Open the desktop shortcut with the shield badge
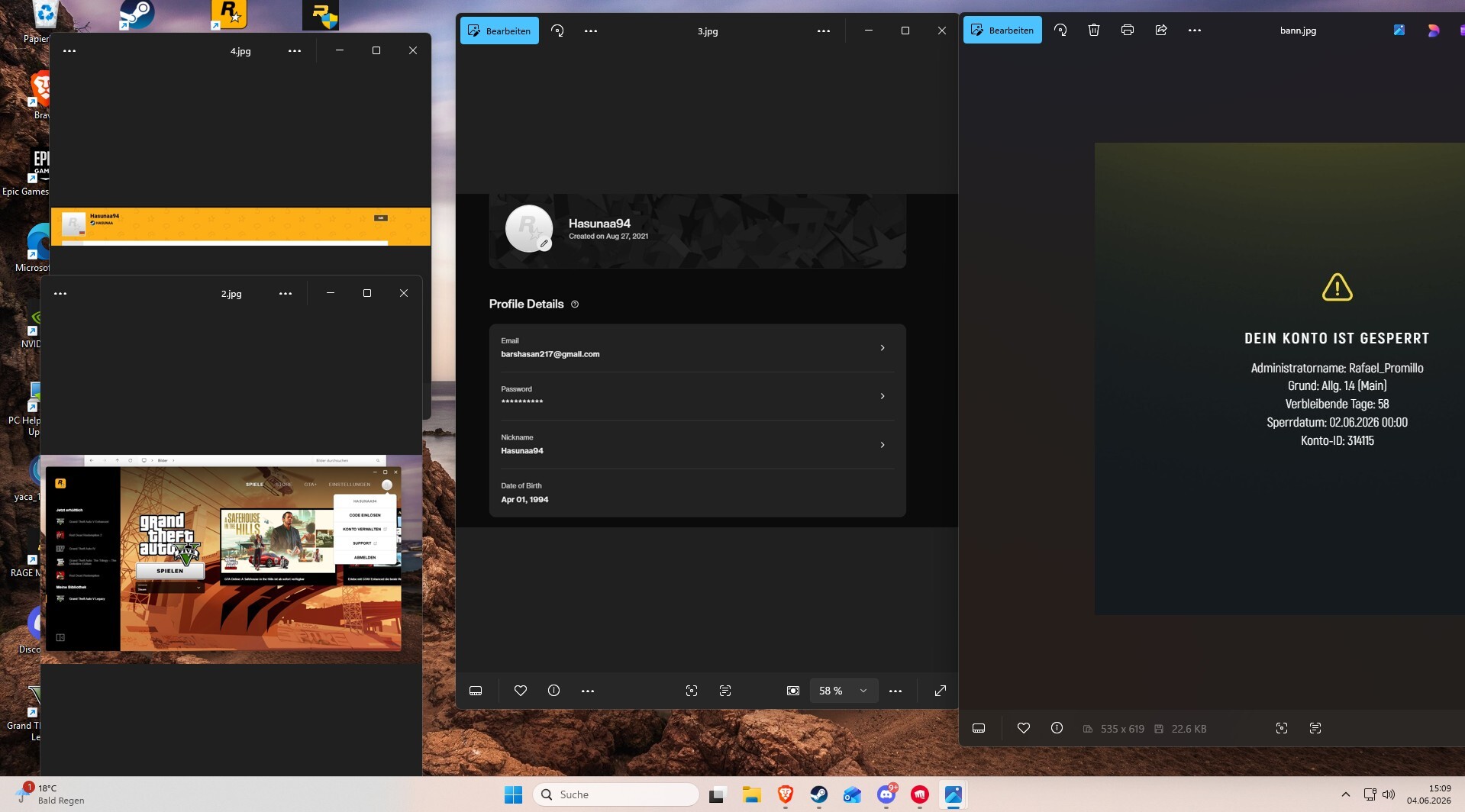1465x812 pixels. coord(321,14)
